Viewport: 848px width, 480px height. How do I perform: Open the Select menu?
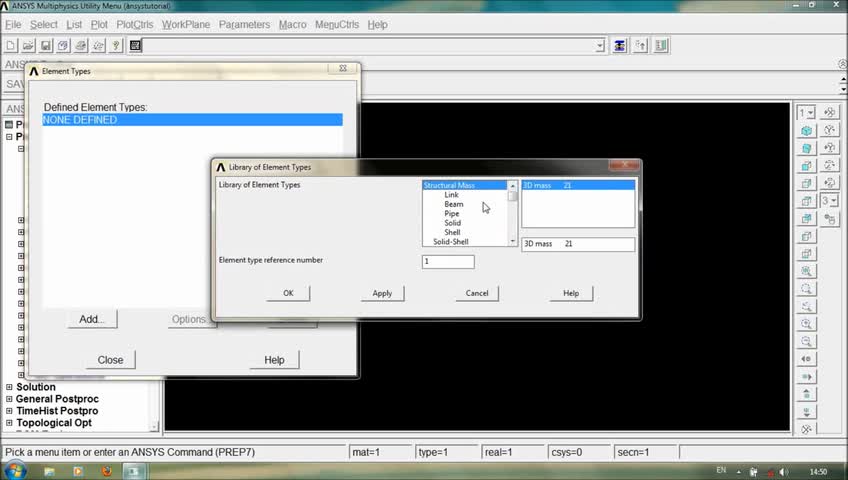point(44,25)
